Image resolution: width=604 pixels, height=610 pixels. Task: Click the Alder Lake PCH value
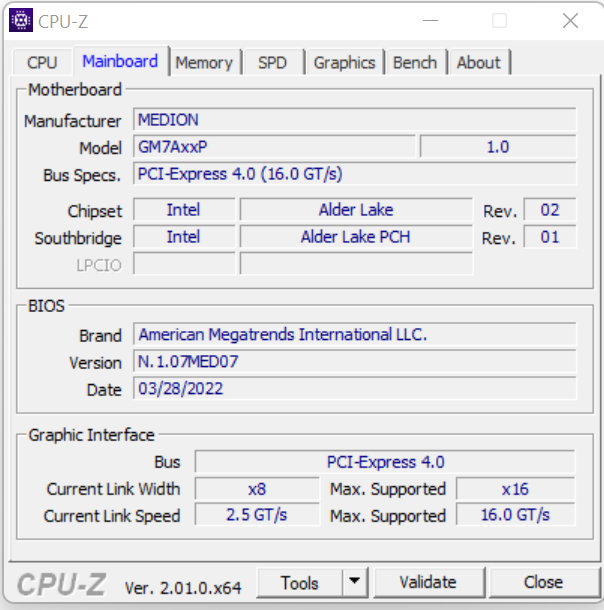click(356, 237)
